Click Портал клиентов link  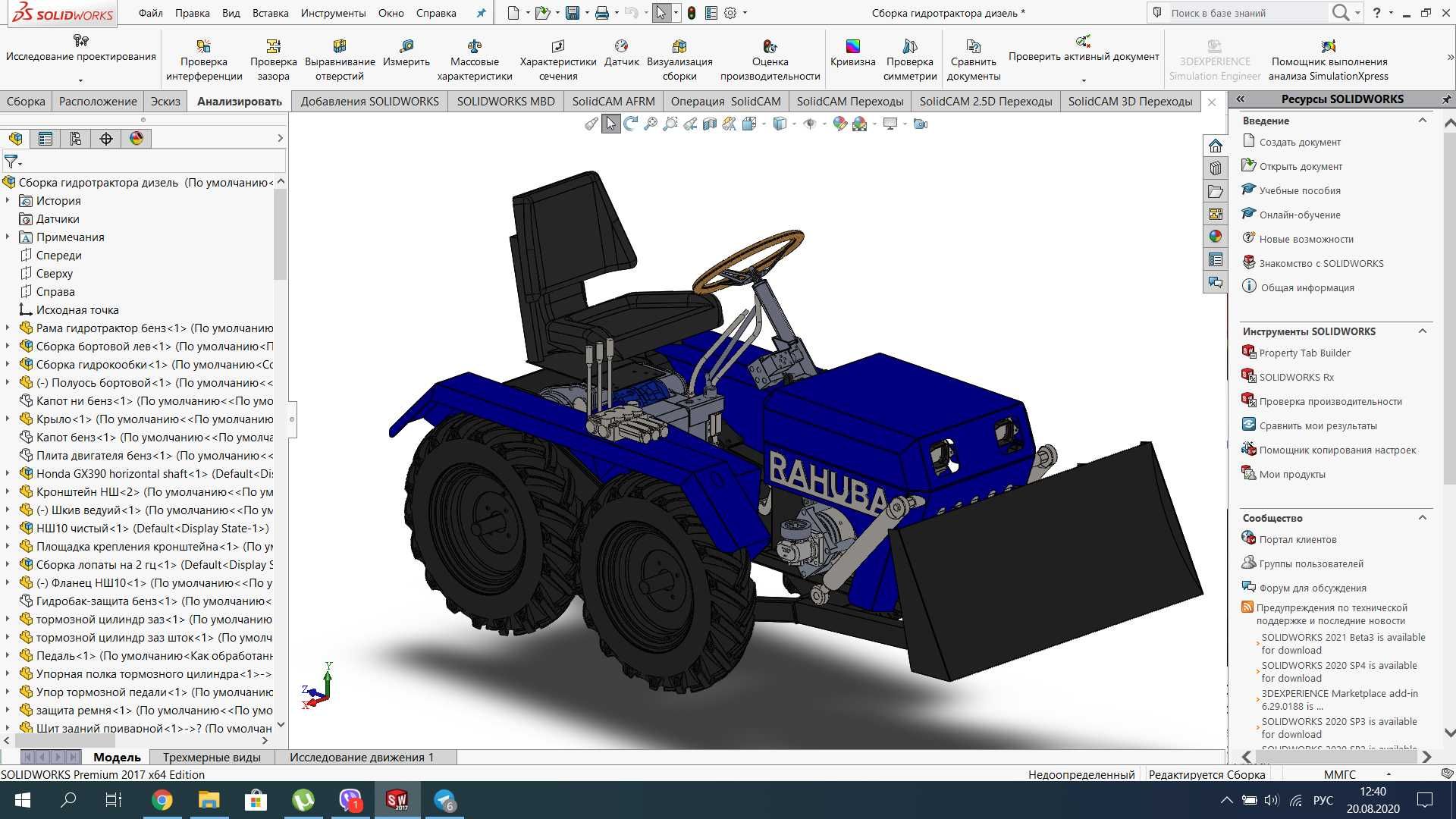click(1298, 539)
